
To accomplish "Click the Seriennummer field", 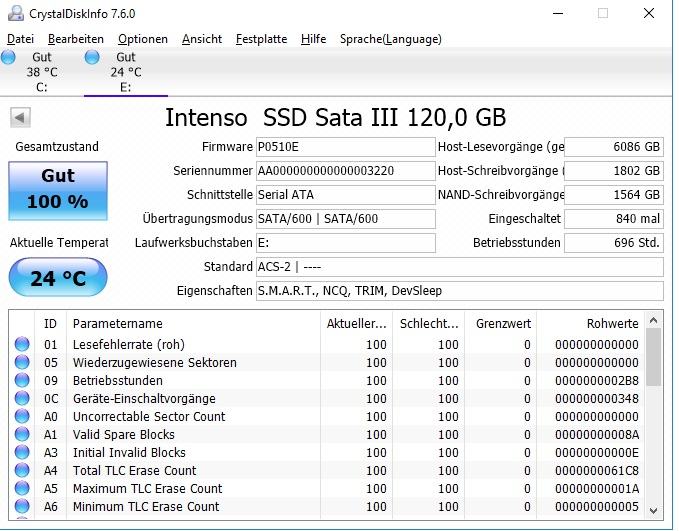I will 346,171.
